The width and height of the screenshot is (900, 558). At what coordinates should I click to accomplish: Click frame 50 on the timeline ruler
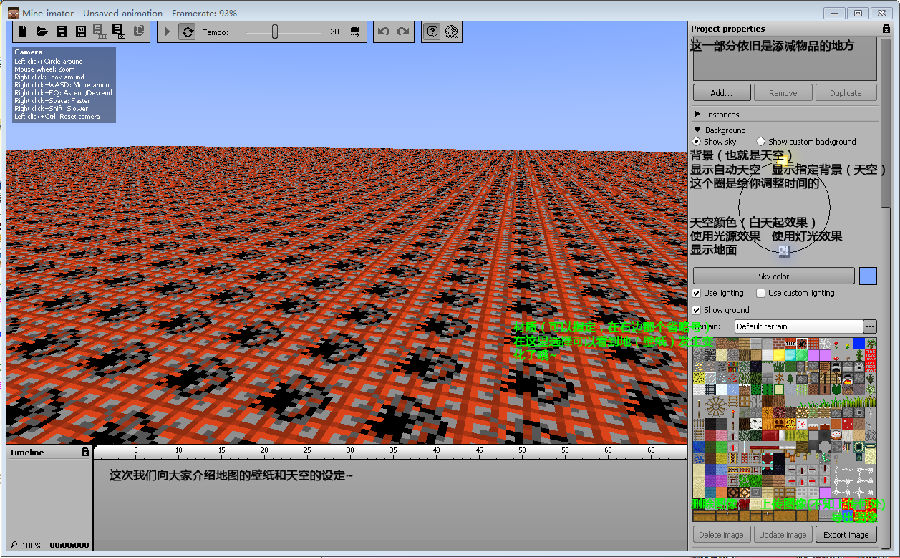(x=522, y=451)
